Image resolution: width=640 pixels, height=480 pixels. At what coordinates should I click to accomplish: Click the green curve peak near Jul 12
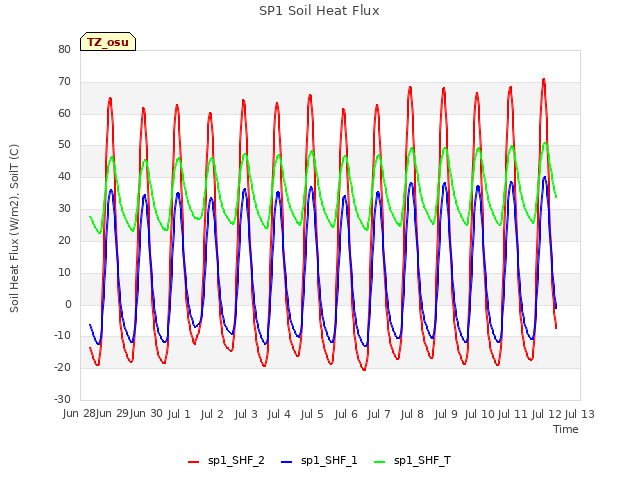545,143
